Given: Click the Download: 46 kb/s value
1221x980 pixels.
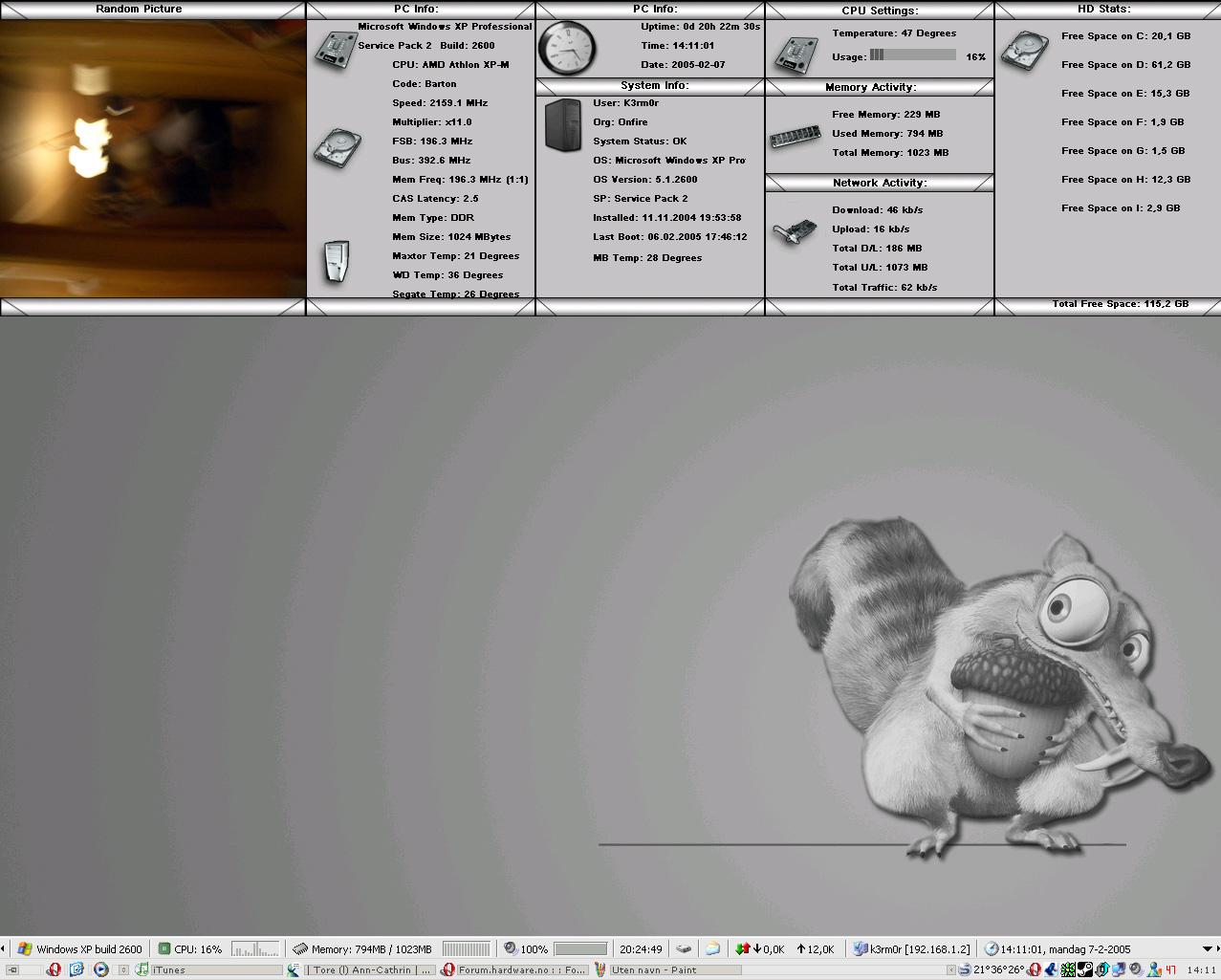Looking at the screenshot, I should click(x=878, y=210).
